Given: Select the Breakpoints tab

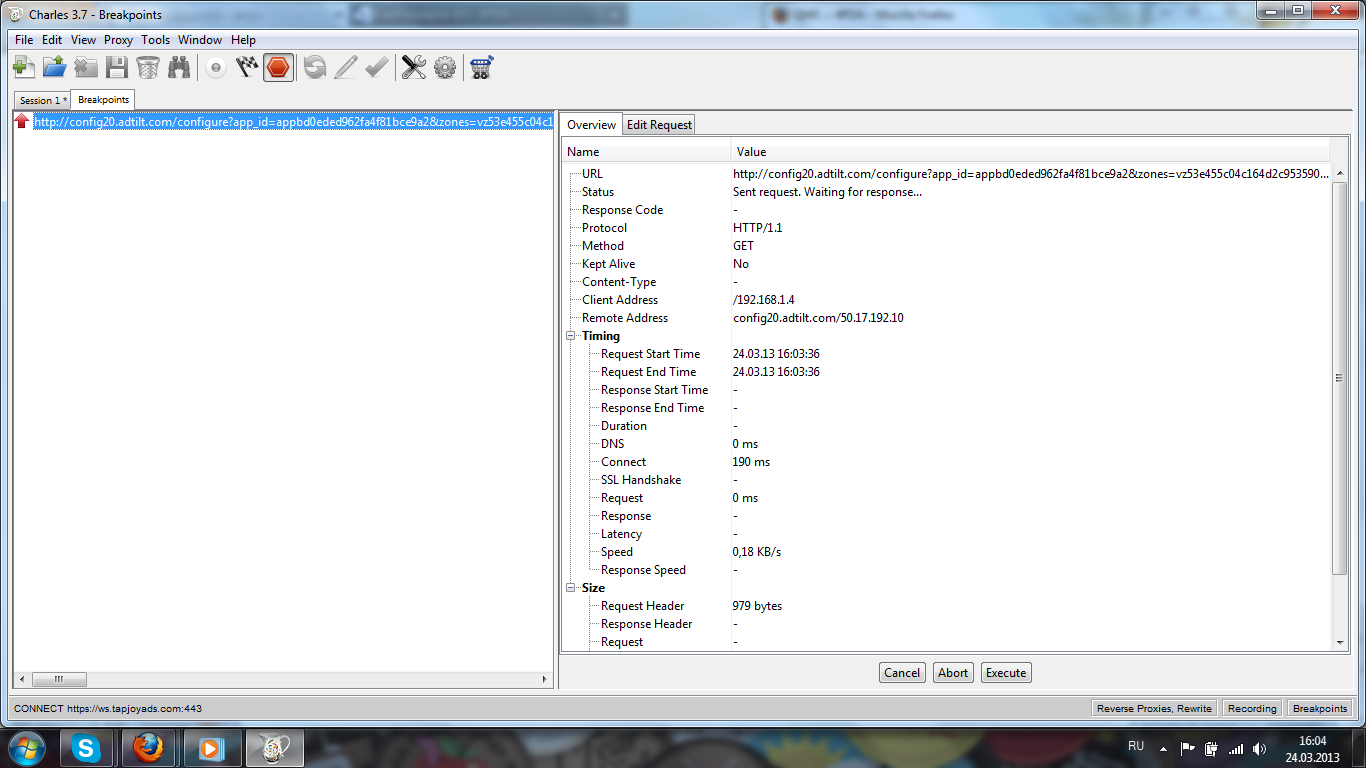Looking at the screenshot, I should coord(103,100).
